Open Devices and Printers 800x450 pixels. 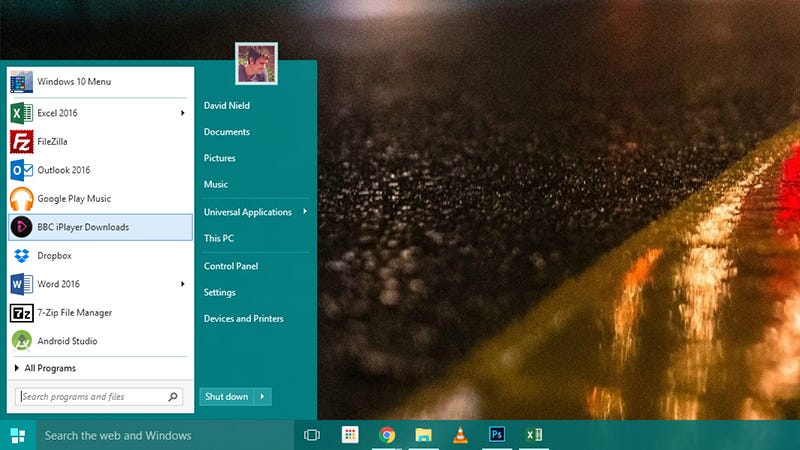pyautogui.click(x=243, y=318)
